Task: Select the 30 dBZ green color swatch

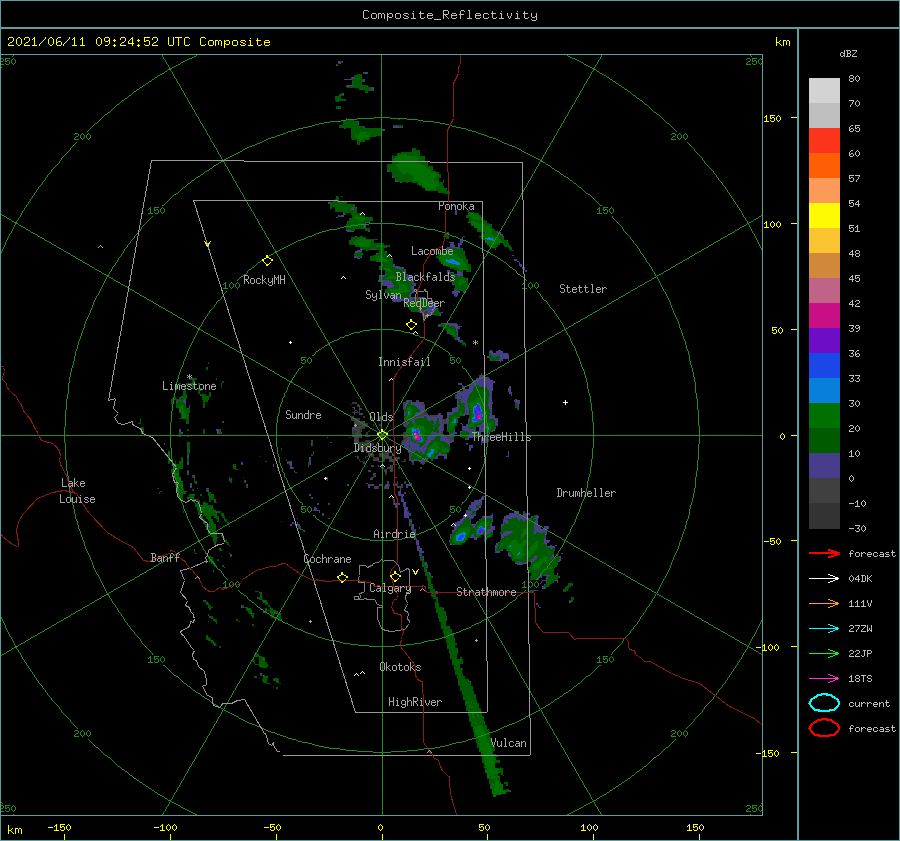Action: (824, 415)
